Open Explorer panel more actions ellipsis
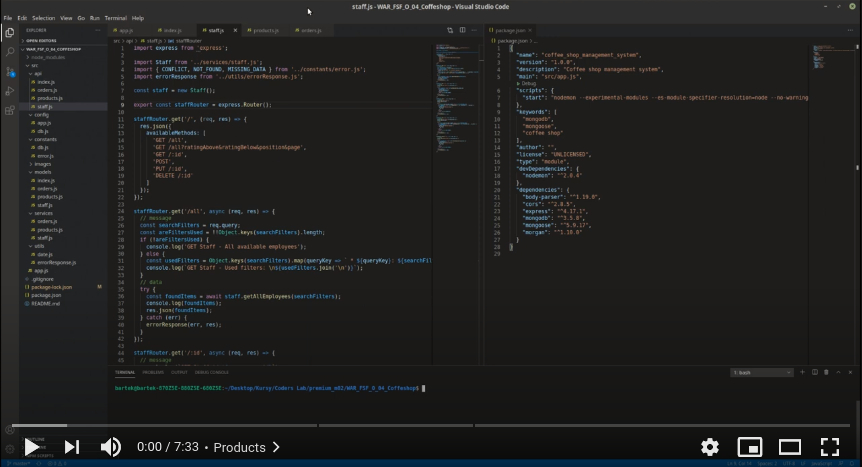The image size is (862, 467). (98, 30)
